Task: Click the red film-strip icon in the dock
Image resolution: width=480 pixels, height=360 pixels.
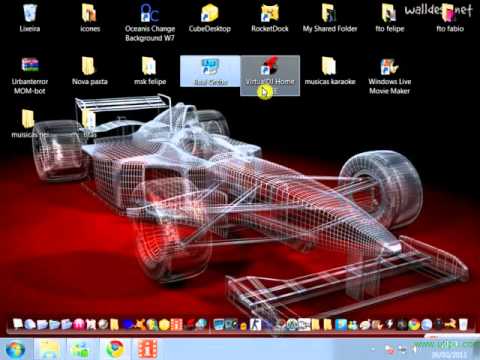Action: (x=177, y=324)
